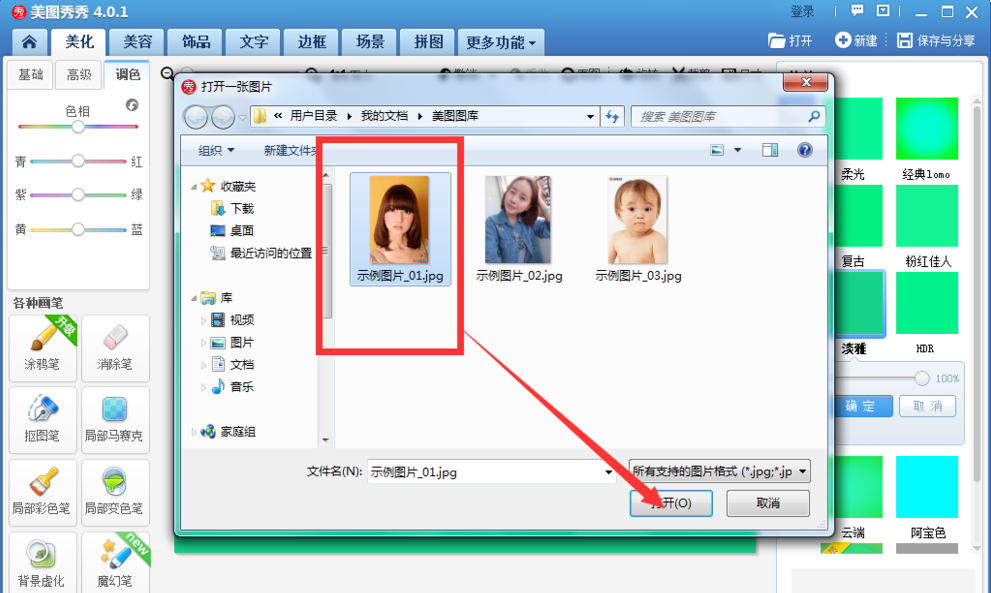Switch to the 美容 tab

(137, 41)
